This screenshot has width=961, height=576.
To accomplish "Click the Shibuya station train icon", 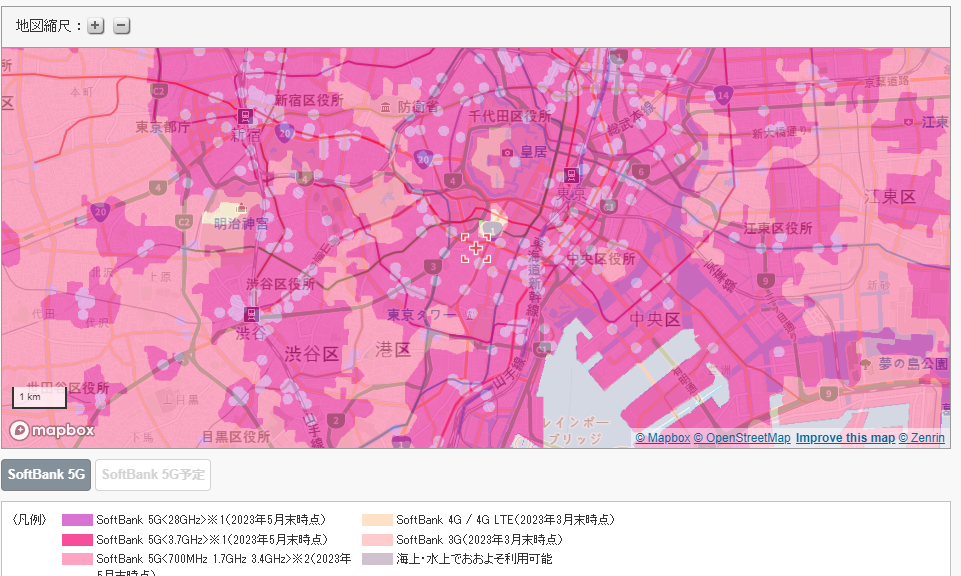I will tap(251, 314).
